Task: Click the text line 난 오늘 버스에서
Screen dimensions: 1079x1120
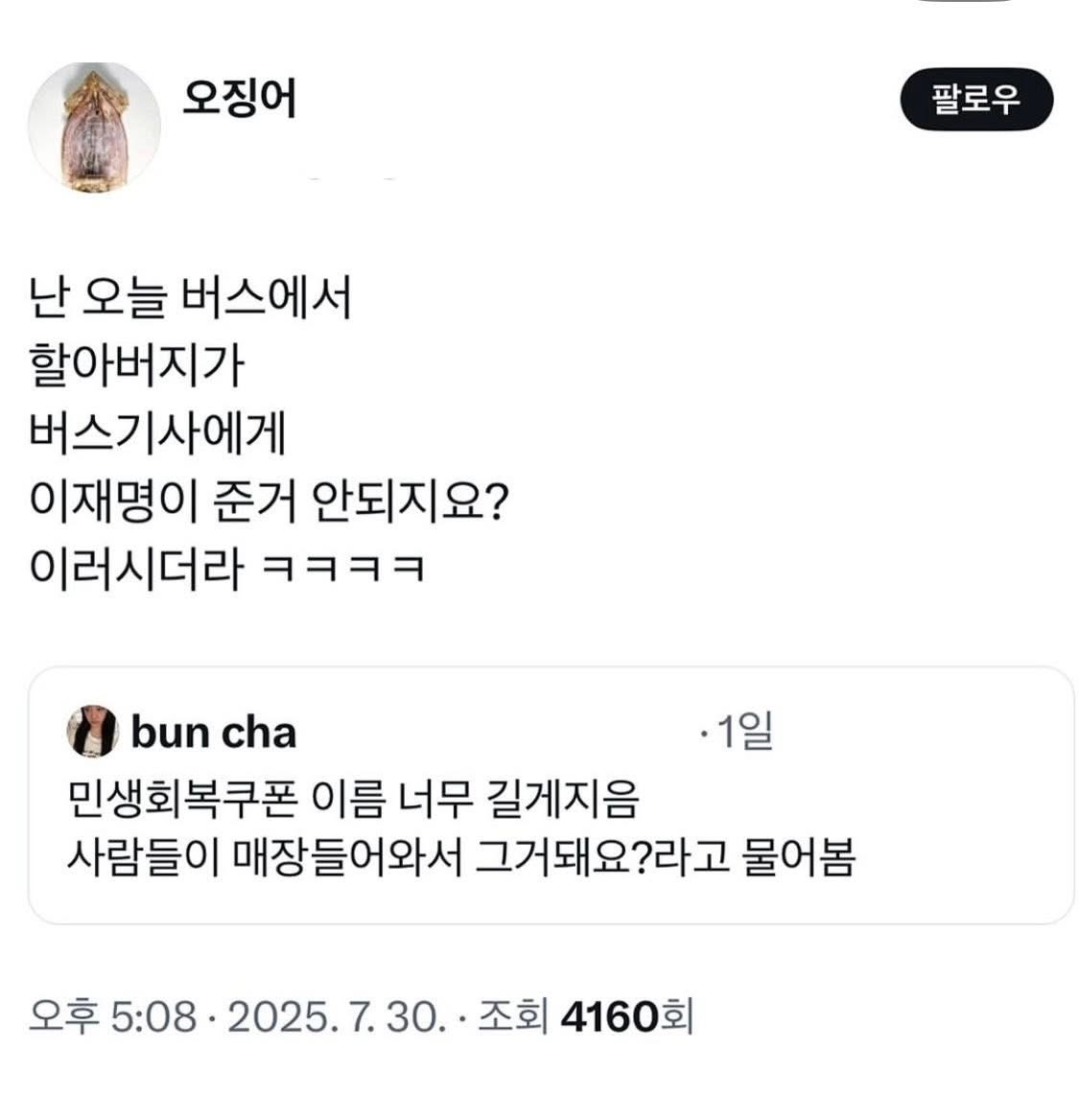Action: tap(190, 297)
